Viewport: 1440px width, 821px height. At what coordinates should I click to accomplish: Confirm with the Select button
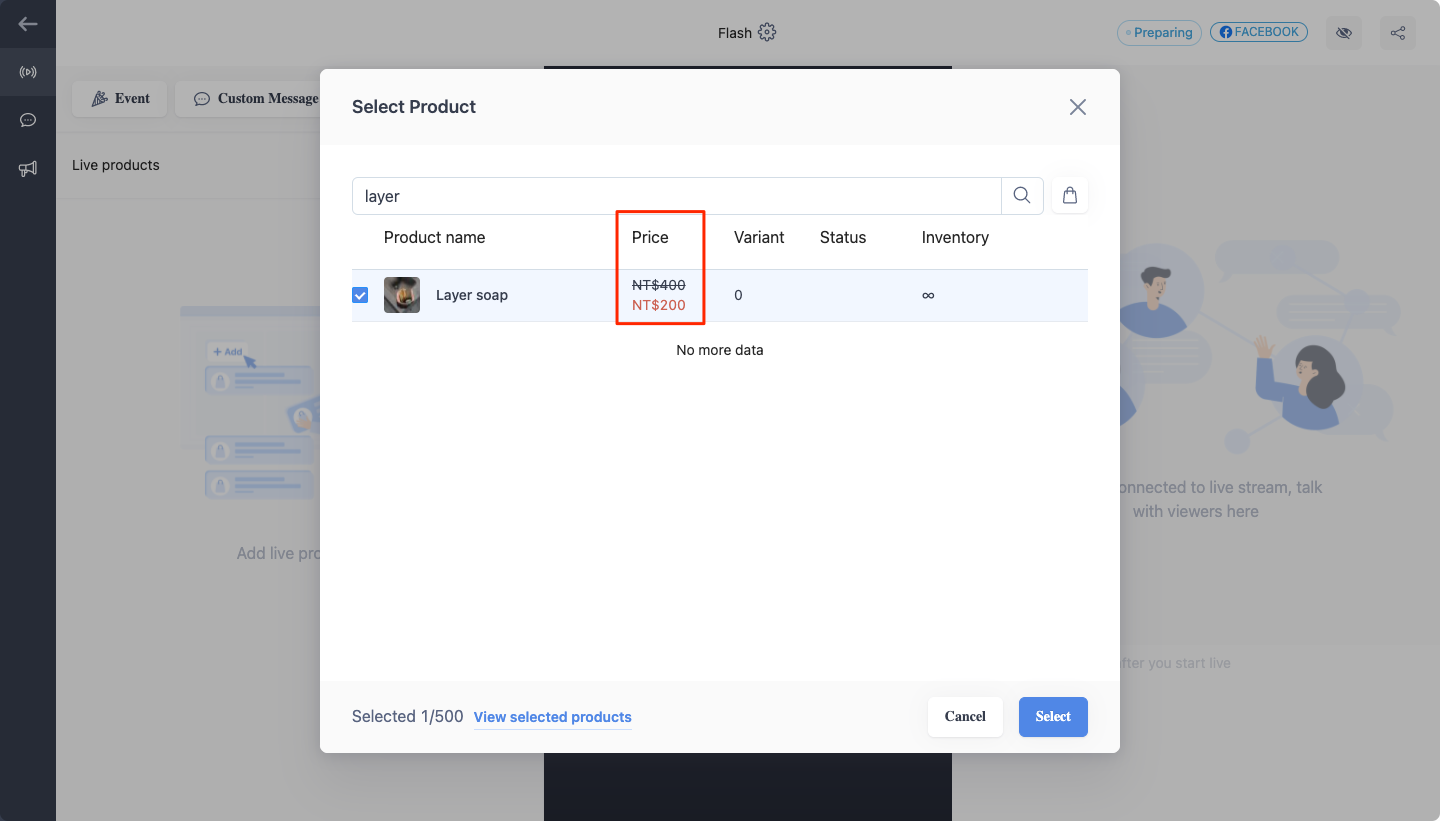pyautogui.click(x=1053, y=717)
